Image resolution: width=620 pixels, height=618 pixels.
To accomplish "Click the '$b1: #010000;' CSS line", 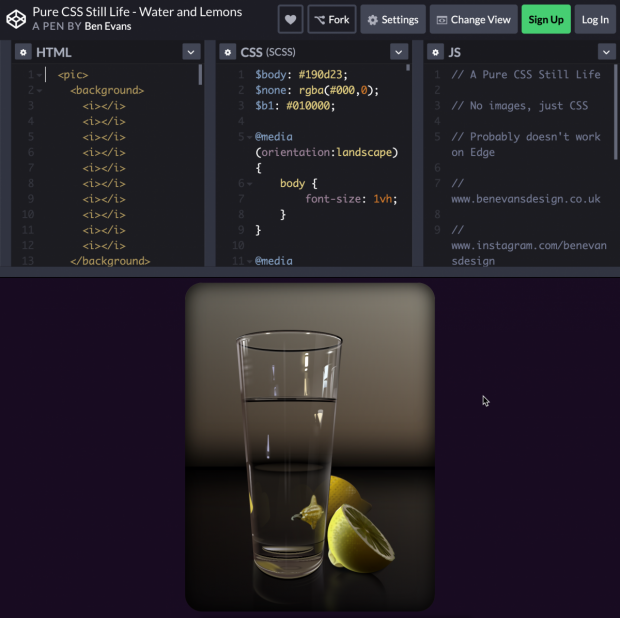I will click(x=295, y=106).
